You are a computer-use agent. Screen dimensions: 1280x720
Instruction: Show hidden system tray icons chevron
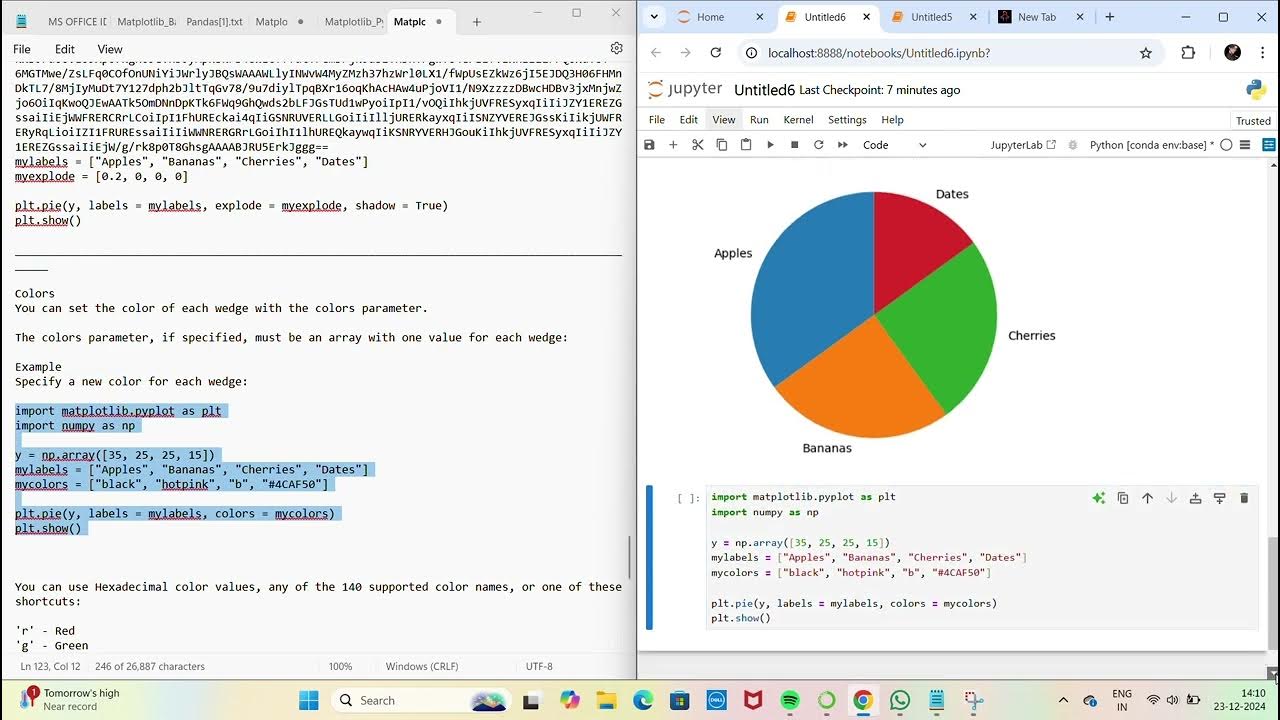pyautogui.click(x=1063, y=700)
